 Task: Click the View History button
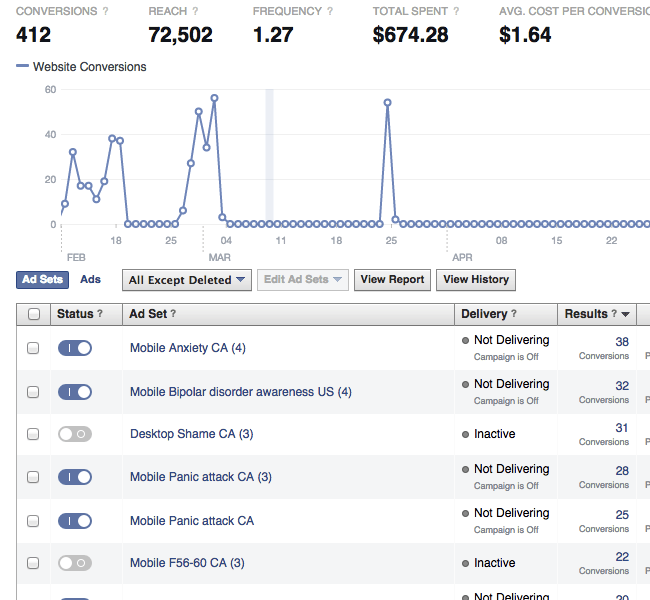pyautogui.click(x=476, y=280)
